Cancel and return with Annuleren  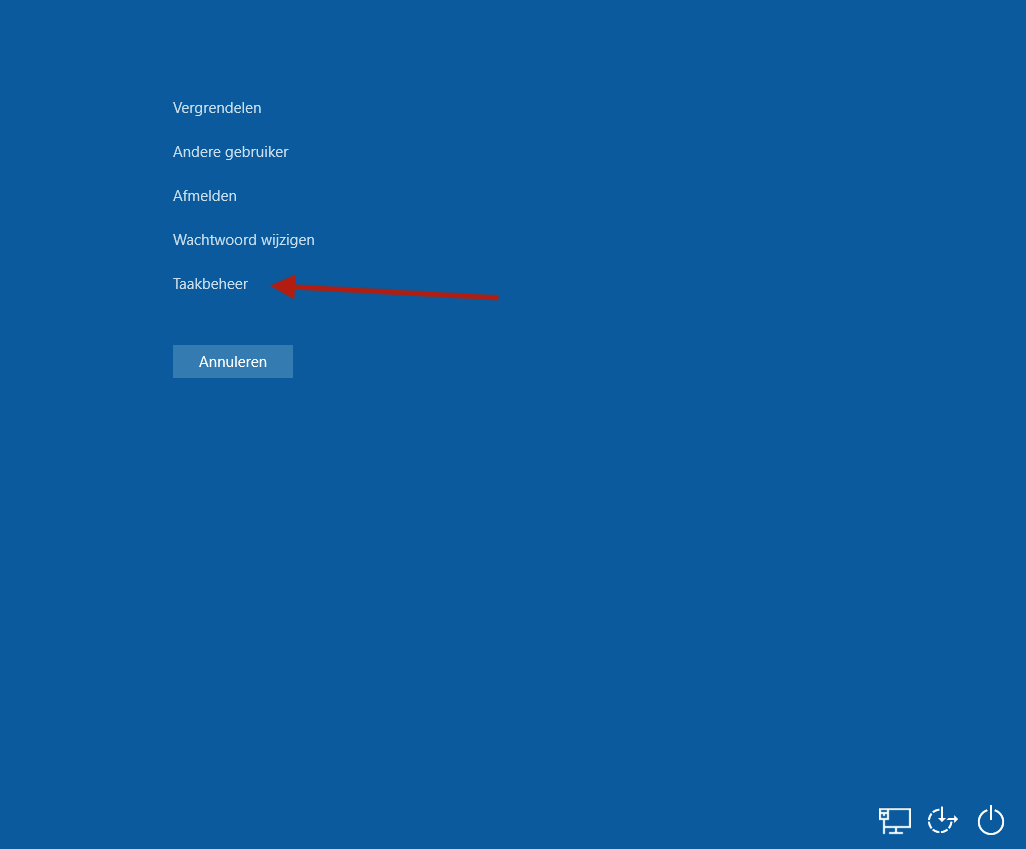[232, 362]
